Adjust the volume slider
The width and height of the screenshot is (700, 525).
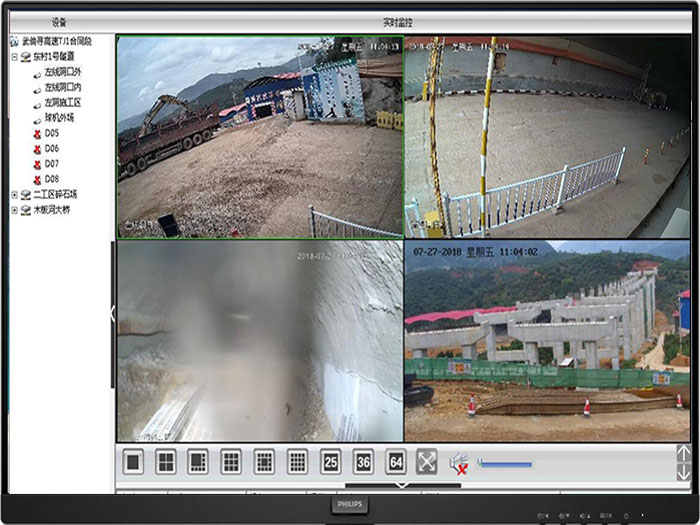point(505,463)
